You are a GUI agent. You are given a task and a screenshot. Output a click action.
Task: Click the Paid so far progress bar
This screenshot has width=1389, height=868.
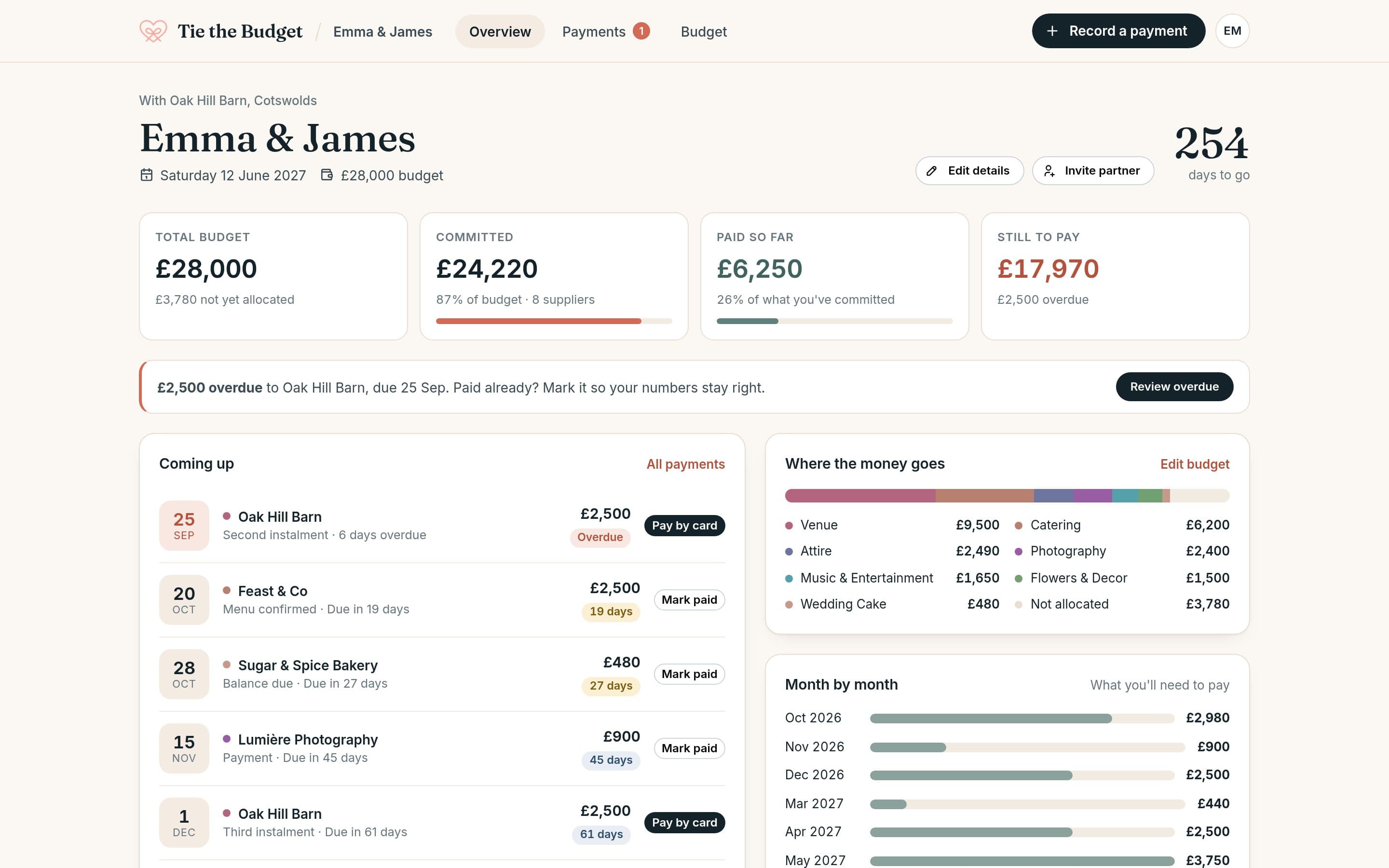tap(834, 322)
